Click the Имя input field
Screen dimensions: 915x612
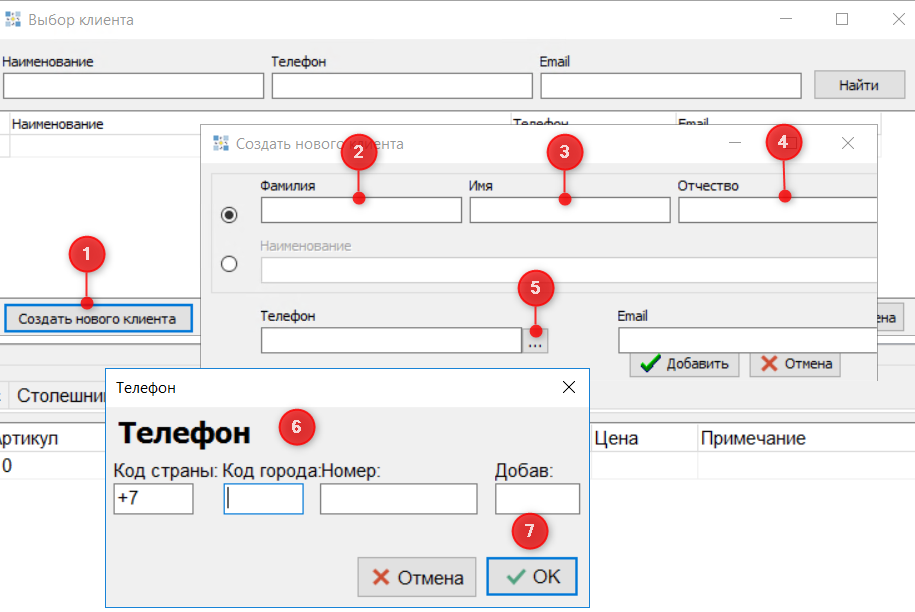coord(569,211)
